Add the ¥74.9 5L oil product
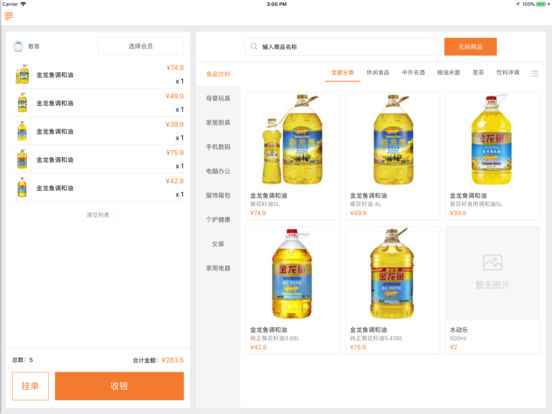Viewport: 552px width, 414px height. click(x=293, y=156)
